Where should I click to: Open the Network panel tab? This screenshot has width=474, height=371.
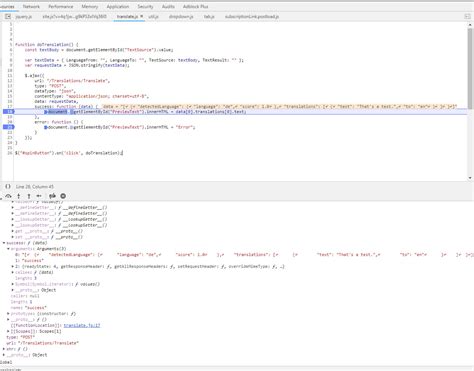point(31,7)
